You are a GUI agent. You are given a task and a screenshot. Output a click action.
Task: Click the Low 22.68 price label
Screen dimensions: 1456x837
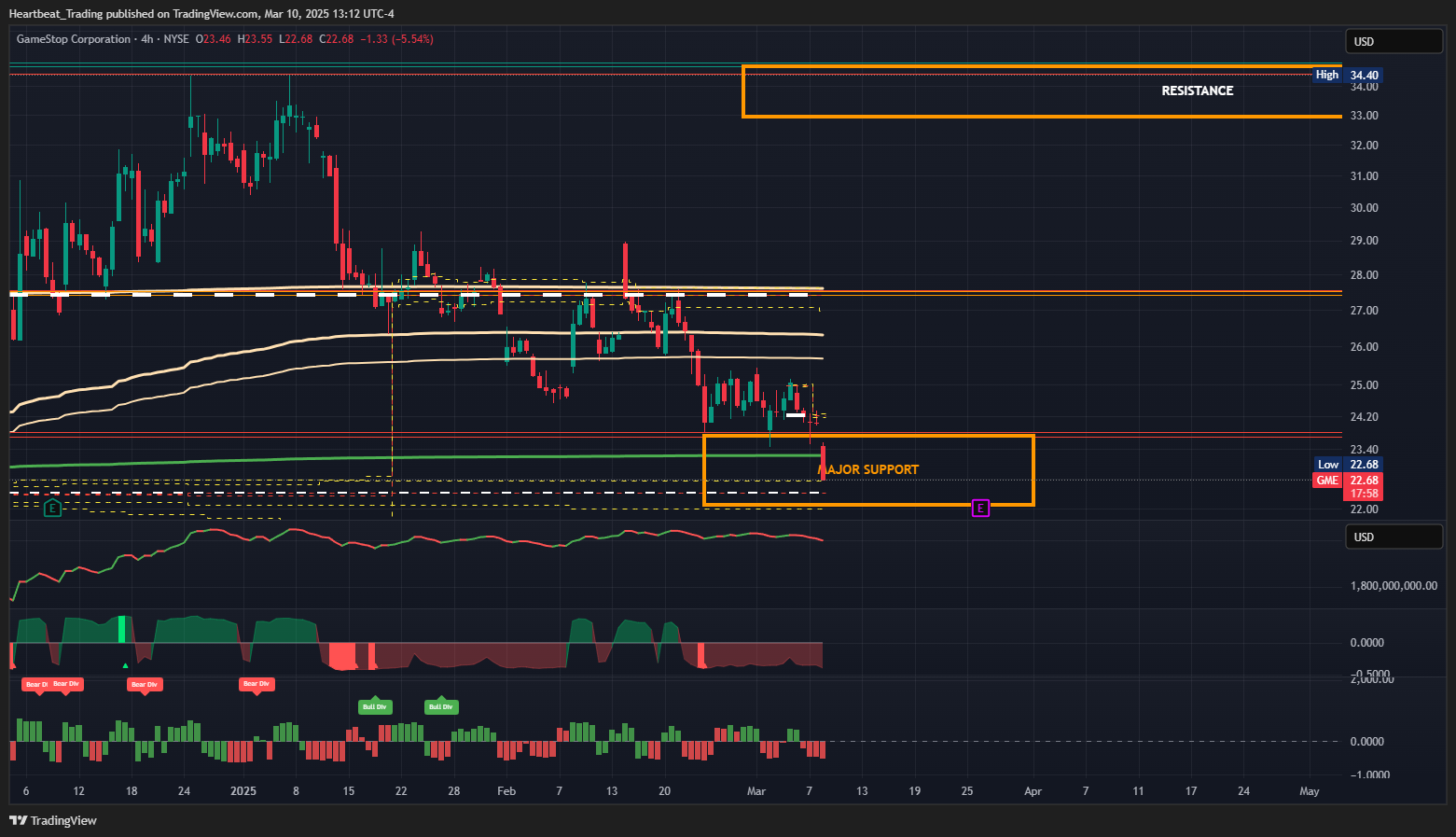(1347, 464)
